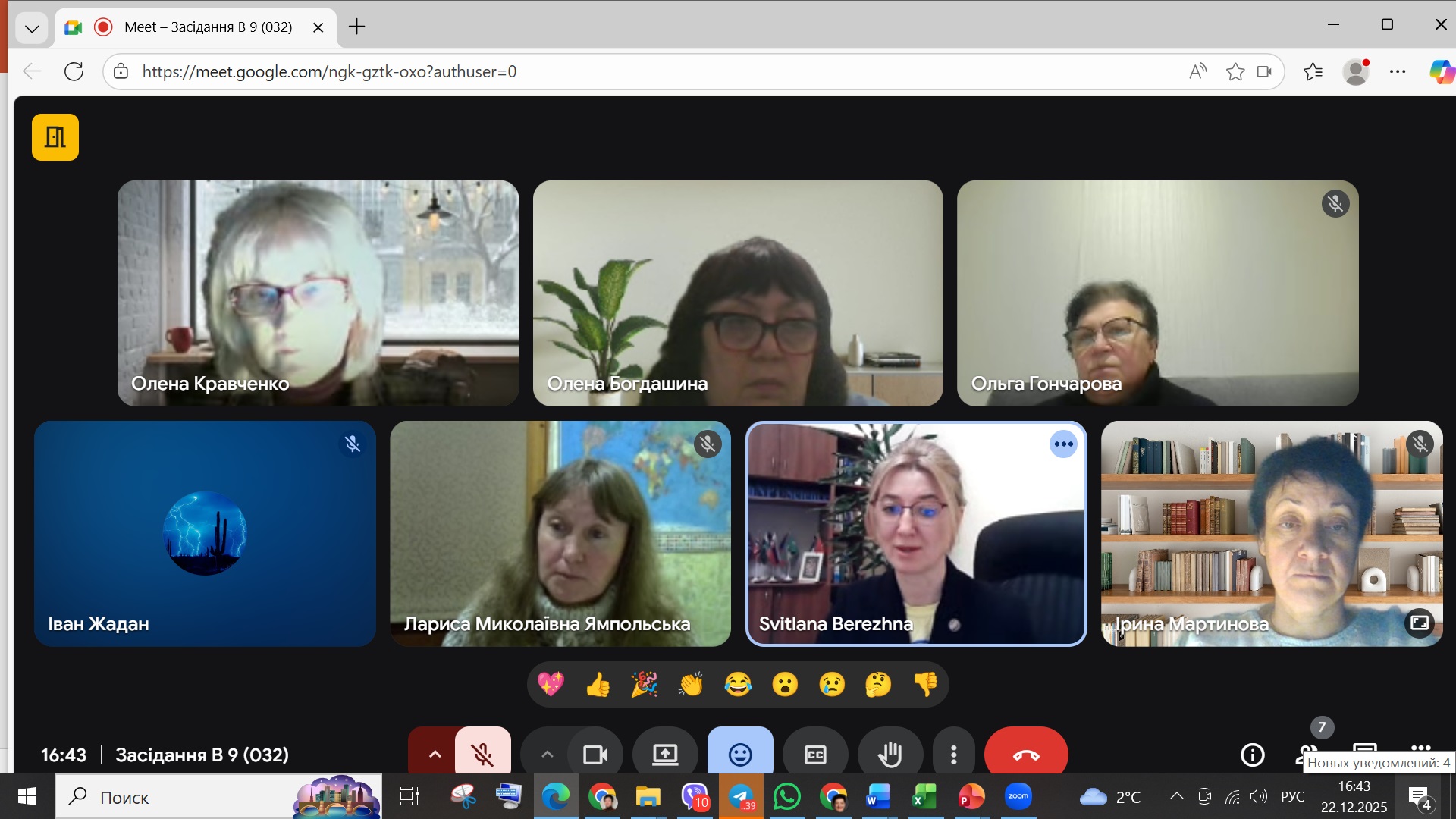Unmute the microphone in Meet toolbar
The width and height of the screenshot is (1456, 819).
coord(483,754)
